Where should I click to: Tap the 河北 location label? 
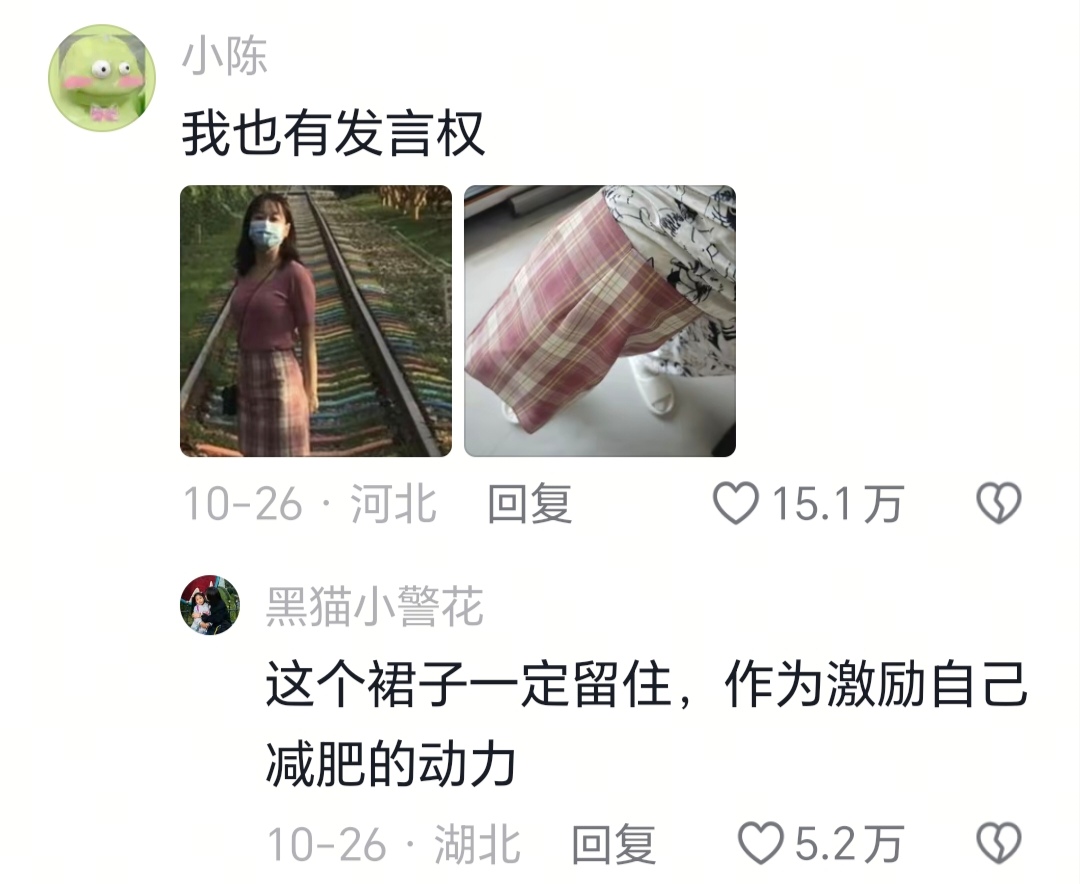393,504
